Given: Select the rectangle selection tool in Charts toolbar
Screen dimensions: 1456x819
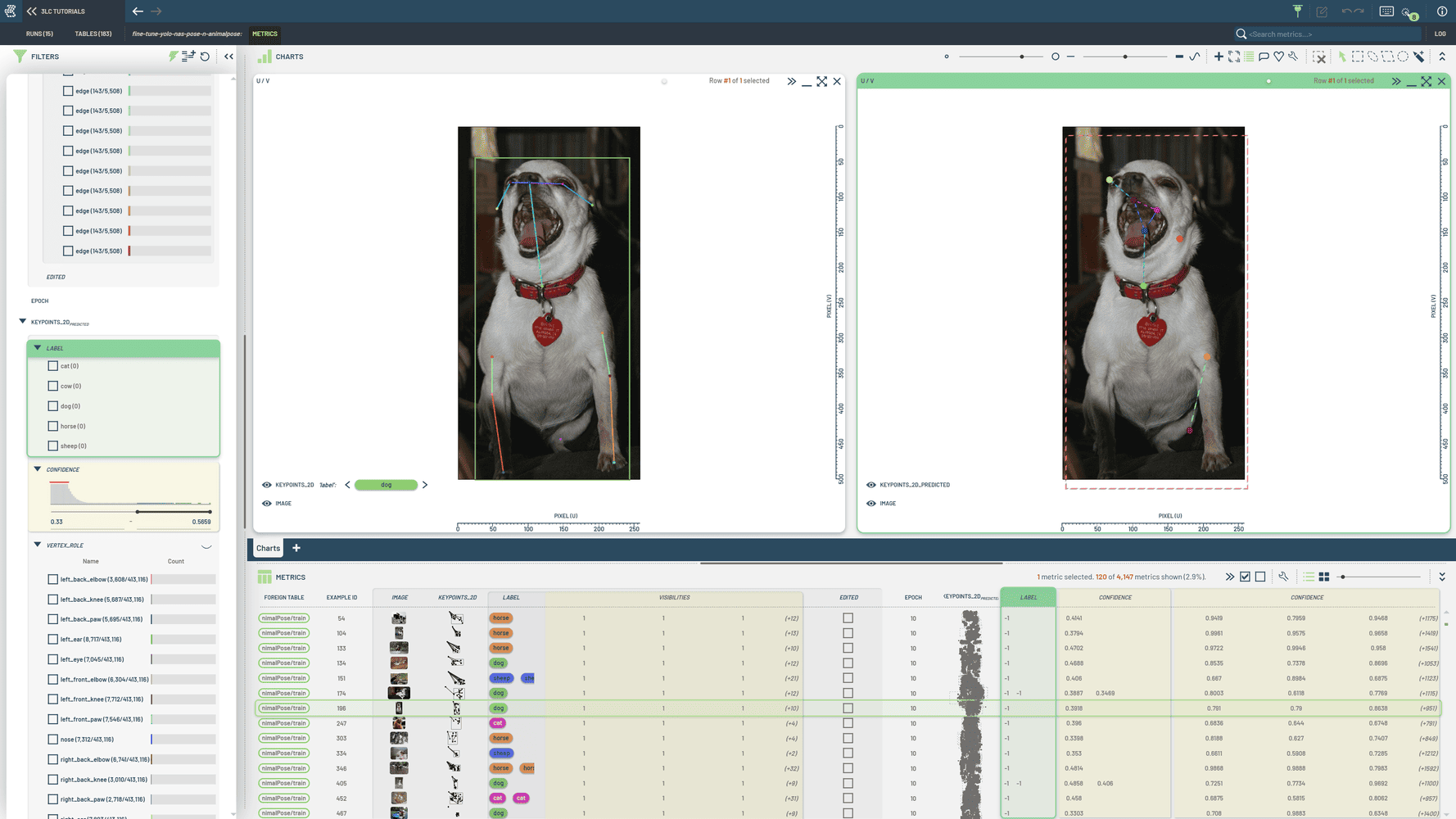Looking at the screenshot, I should (1358, 57).
